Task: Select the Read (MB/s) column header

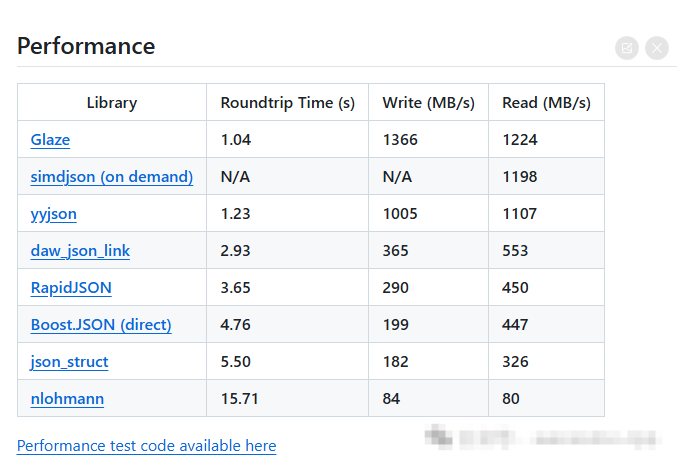Action: (546, 102)
